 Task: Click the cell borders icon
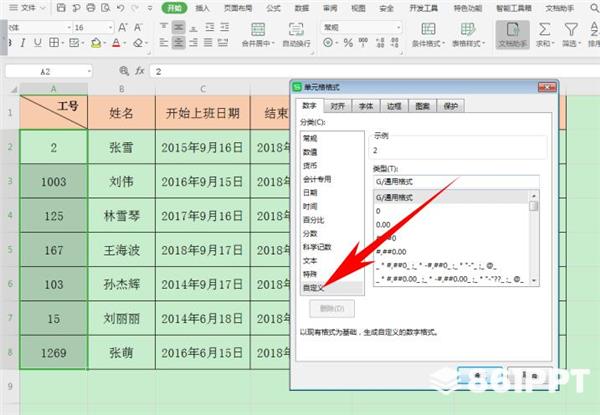[54, 43]
